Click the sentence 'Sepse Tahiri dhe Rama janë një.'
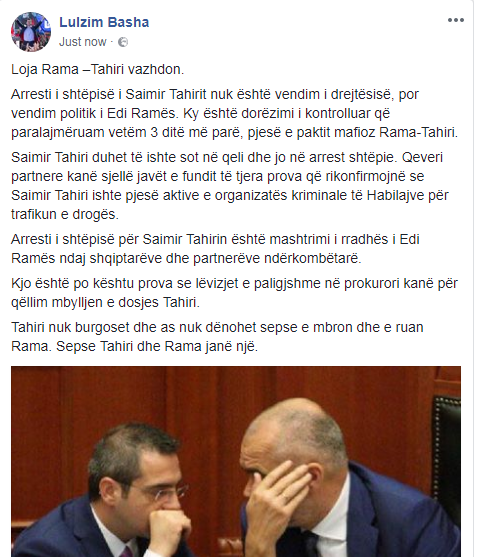Screen dimensions: 477x557 point(157,346)
